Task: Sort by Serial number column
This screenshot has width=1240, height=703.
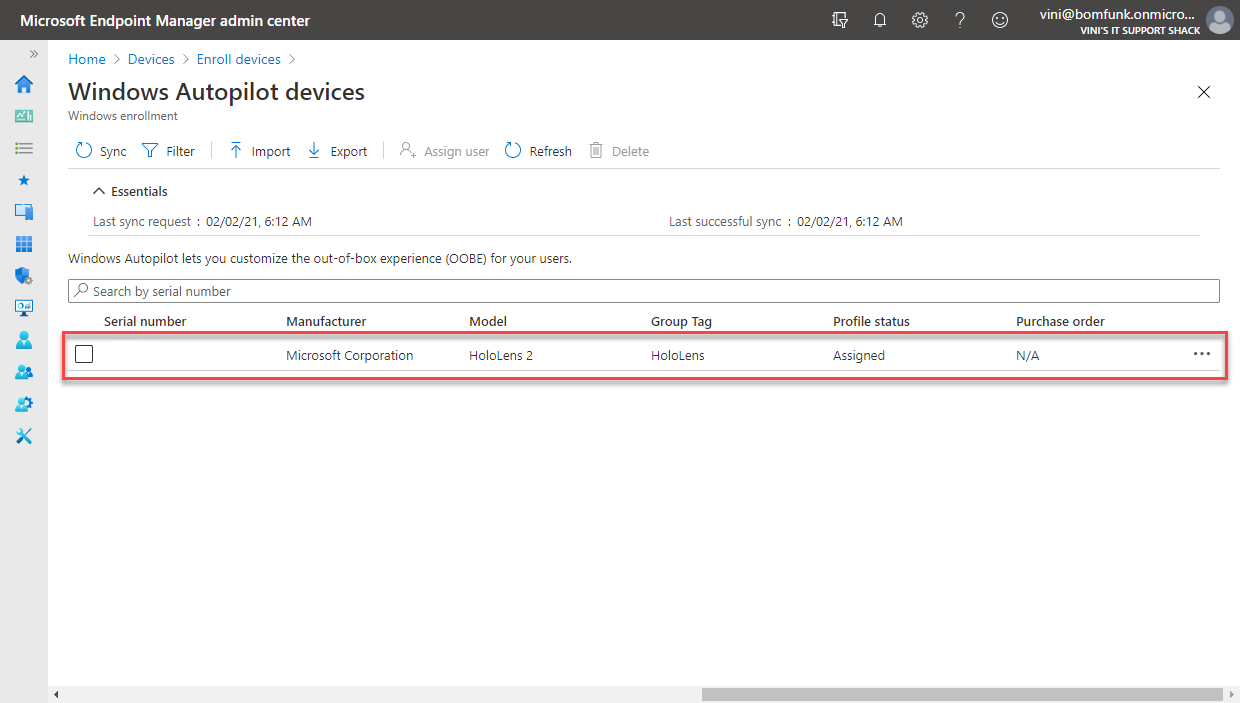Action: (145, 321)
